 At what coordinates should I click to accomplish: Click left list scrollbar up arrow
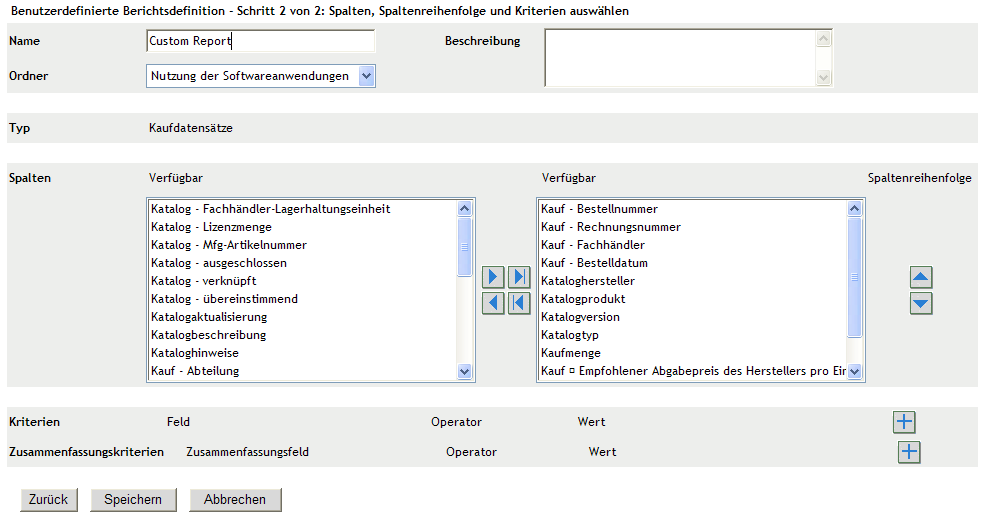pos(464,208)
